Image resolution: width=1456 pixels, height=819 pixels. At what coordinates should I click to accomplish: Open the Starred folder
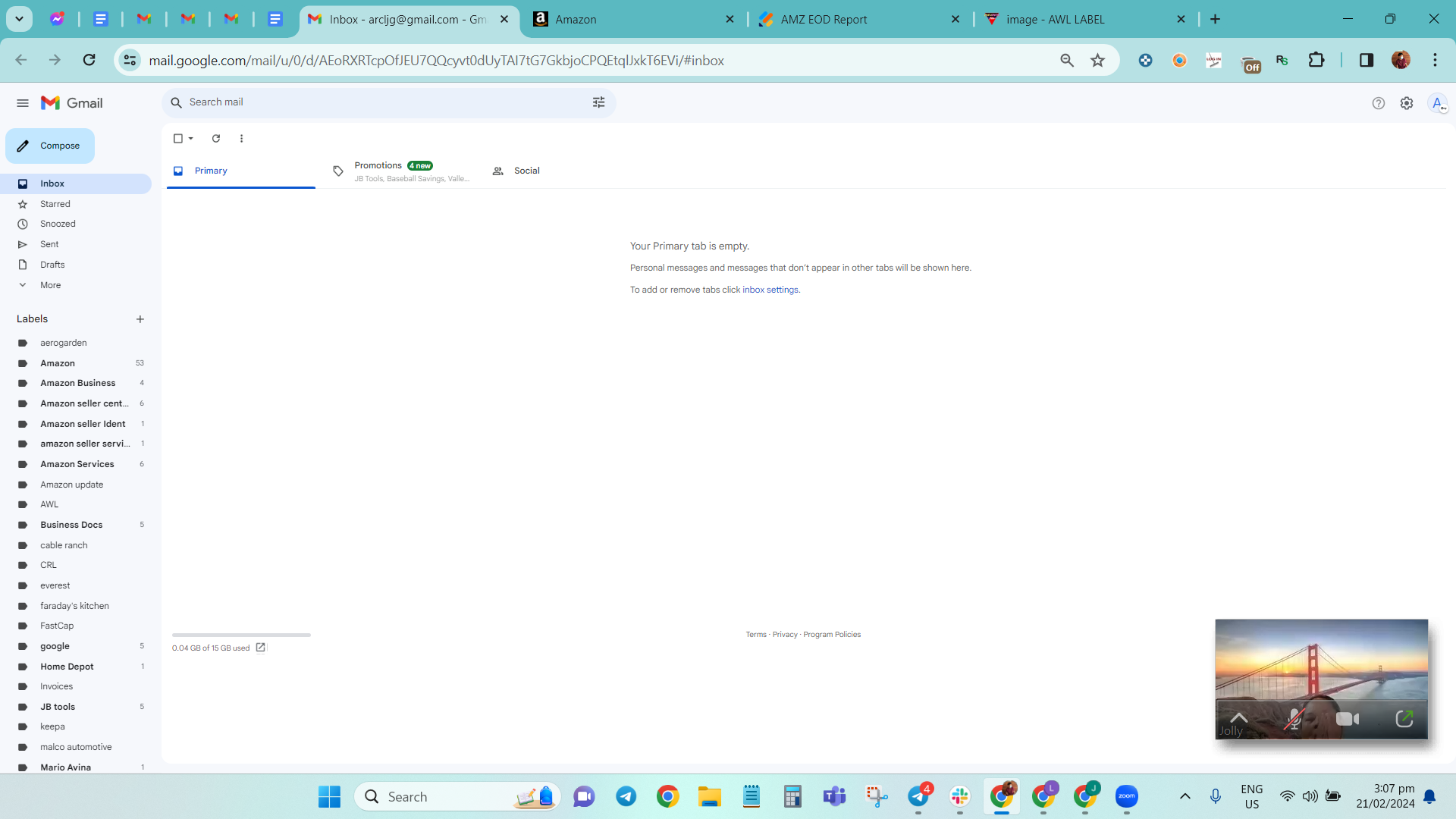(x=76, y=204)
